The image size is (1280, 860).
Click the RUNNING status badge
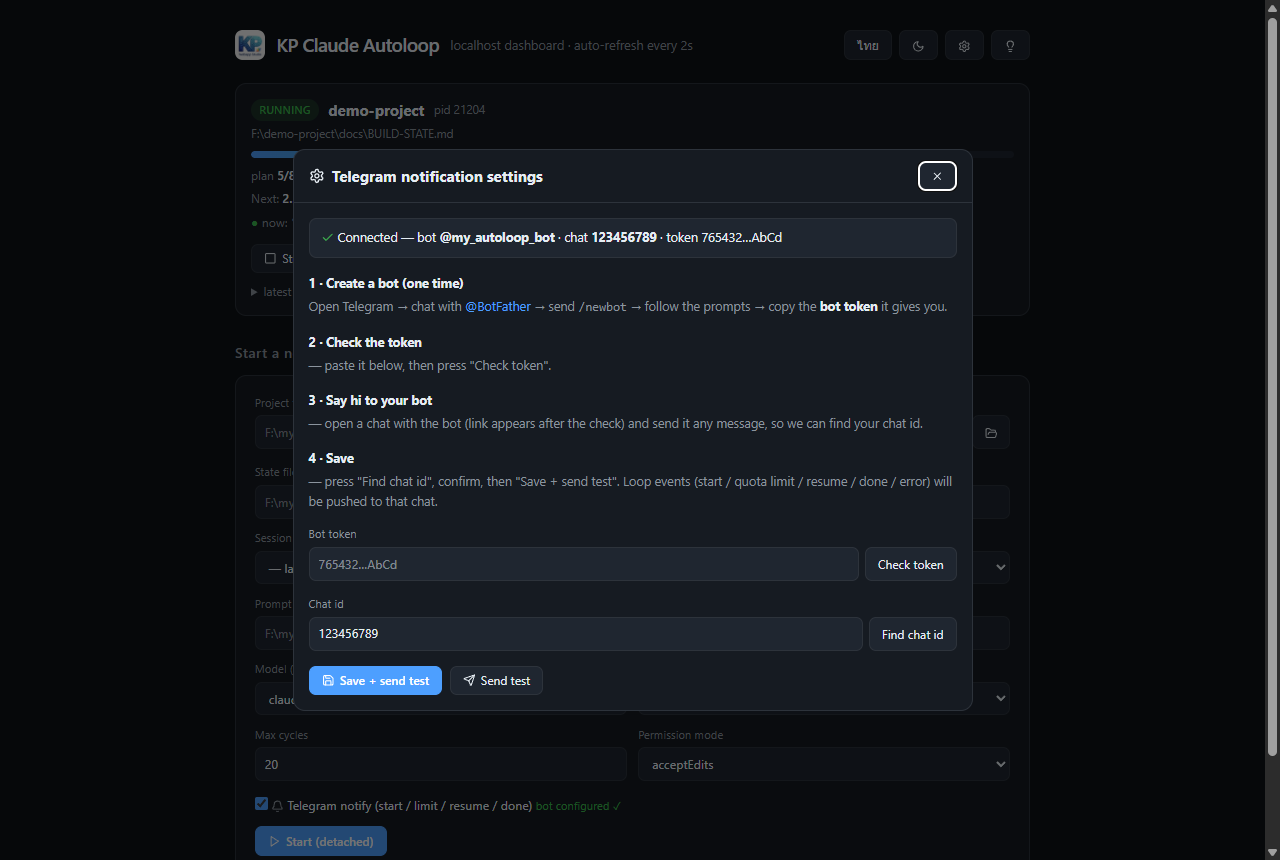pos(285,110)
